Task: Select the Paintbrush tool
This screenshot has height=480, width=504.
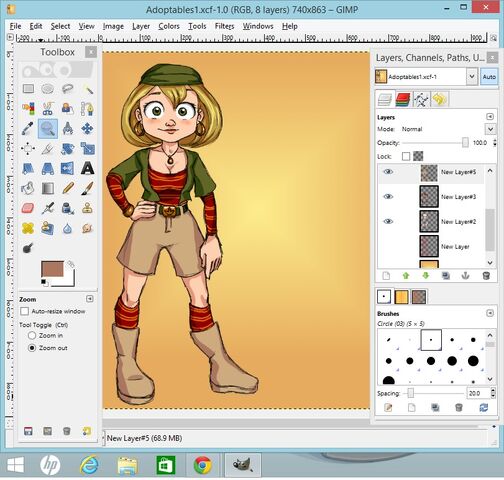Action: click(88, 189)
